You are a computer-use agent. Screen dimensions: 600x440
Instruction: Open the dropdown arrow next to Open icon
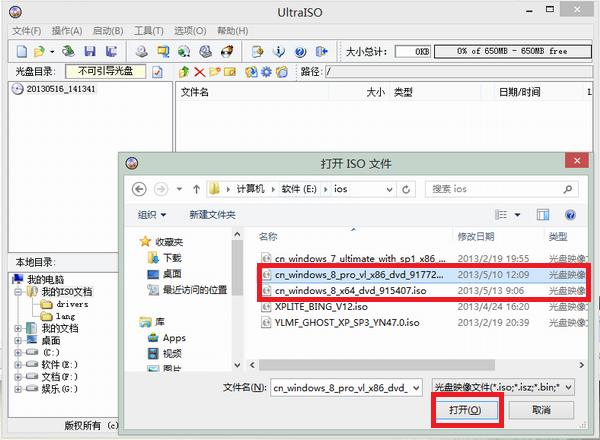52,51
